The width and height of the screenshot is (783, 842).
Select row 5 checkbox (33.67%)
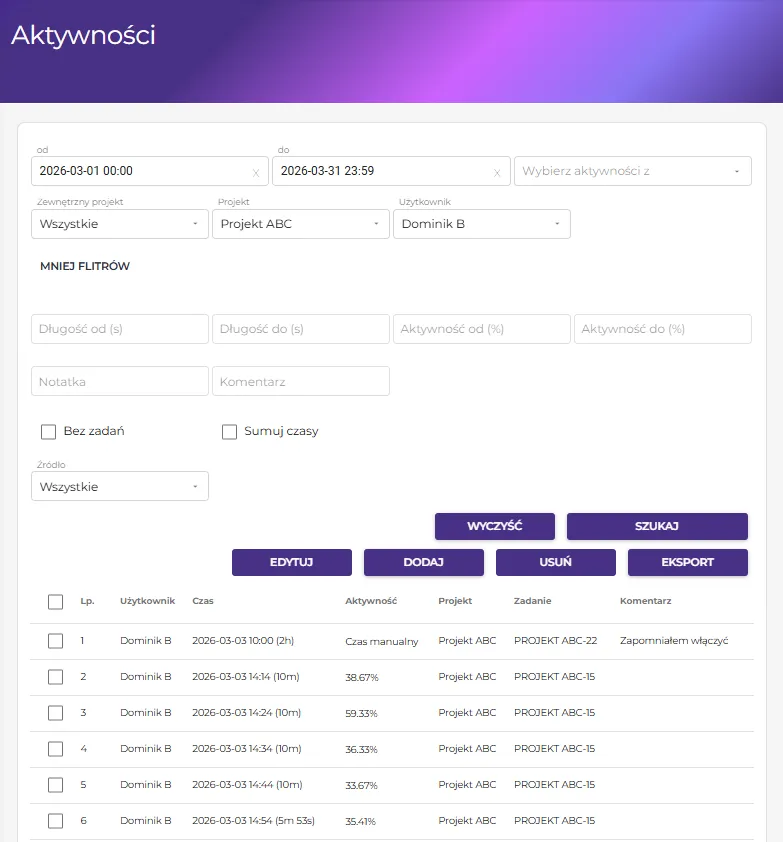click(55, 785)
